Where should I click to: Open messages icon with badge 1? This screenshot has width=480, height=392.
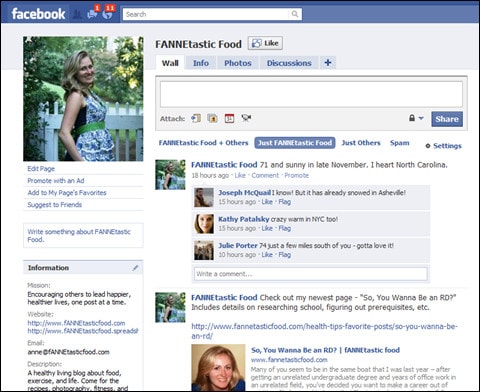click(92, 14)
